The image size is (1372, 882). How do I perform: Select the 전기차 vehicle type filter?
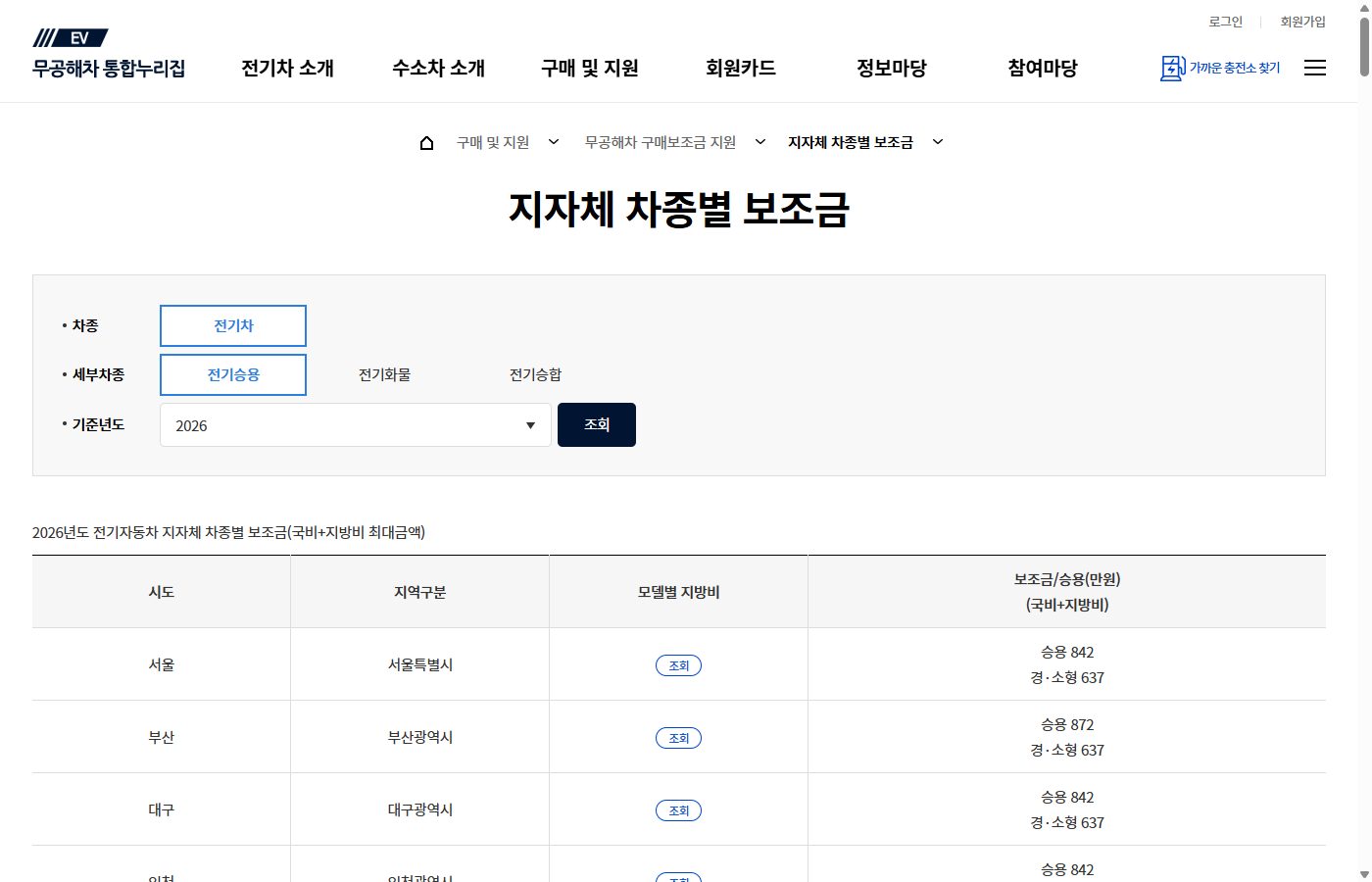click(232, 325)
